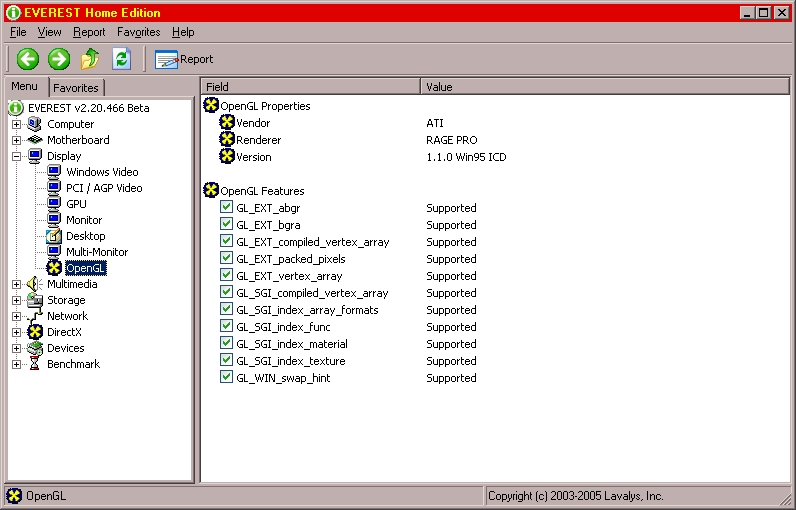Click the Network cable icon
The image size is (796, 510).
tap(35, 316)
